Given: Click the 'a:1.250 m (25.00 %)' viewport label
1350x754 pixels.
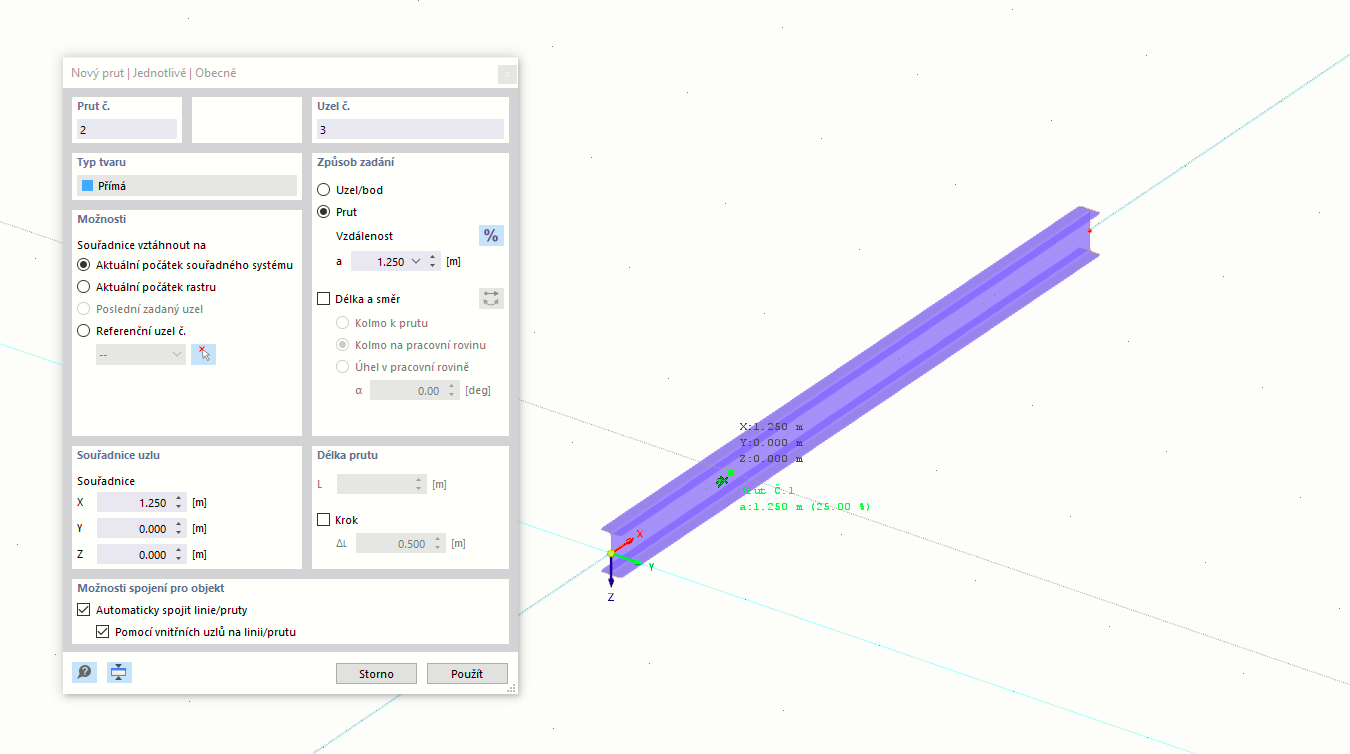Looking at the screenshot, I should pos(805,506).
